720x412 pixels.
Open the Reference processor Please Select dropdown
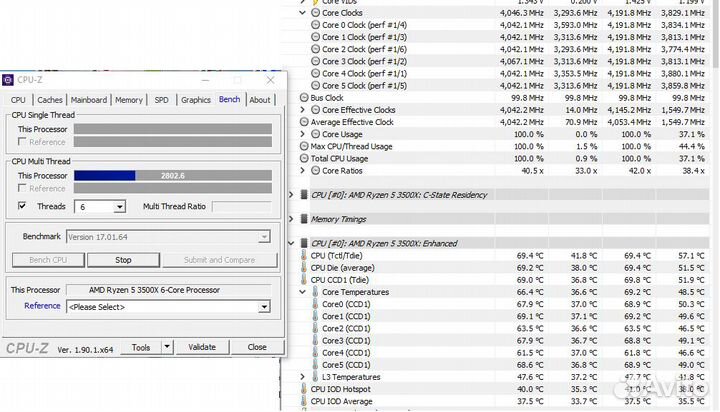coord(264,307)
